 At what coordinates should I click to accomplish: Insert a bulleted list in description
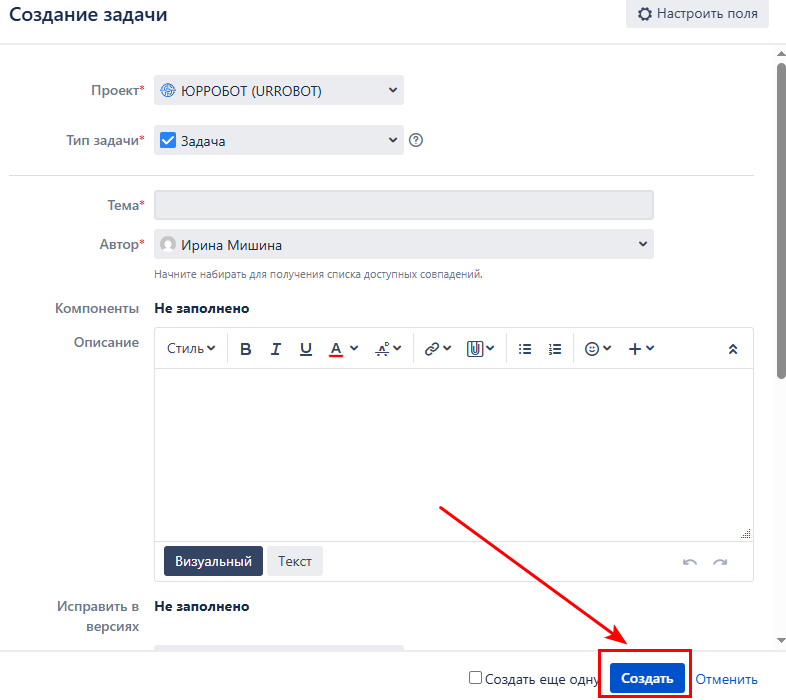525,349
